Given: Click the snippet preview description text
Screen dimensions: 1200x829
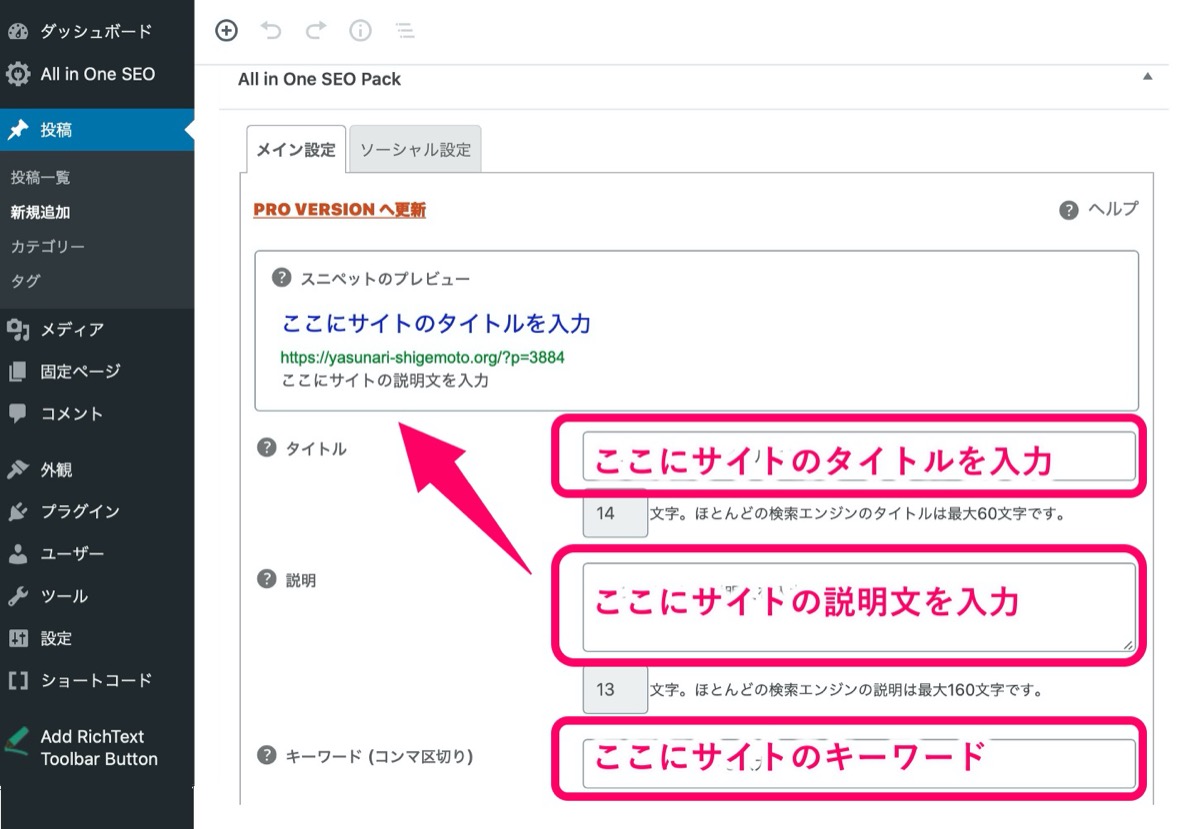Looking at the screenshot, I should coord(385,380).
